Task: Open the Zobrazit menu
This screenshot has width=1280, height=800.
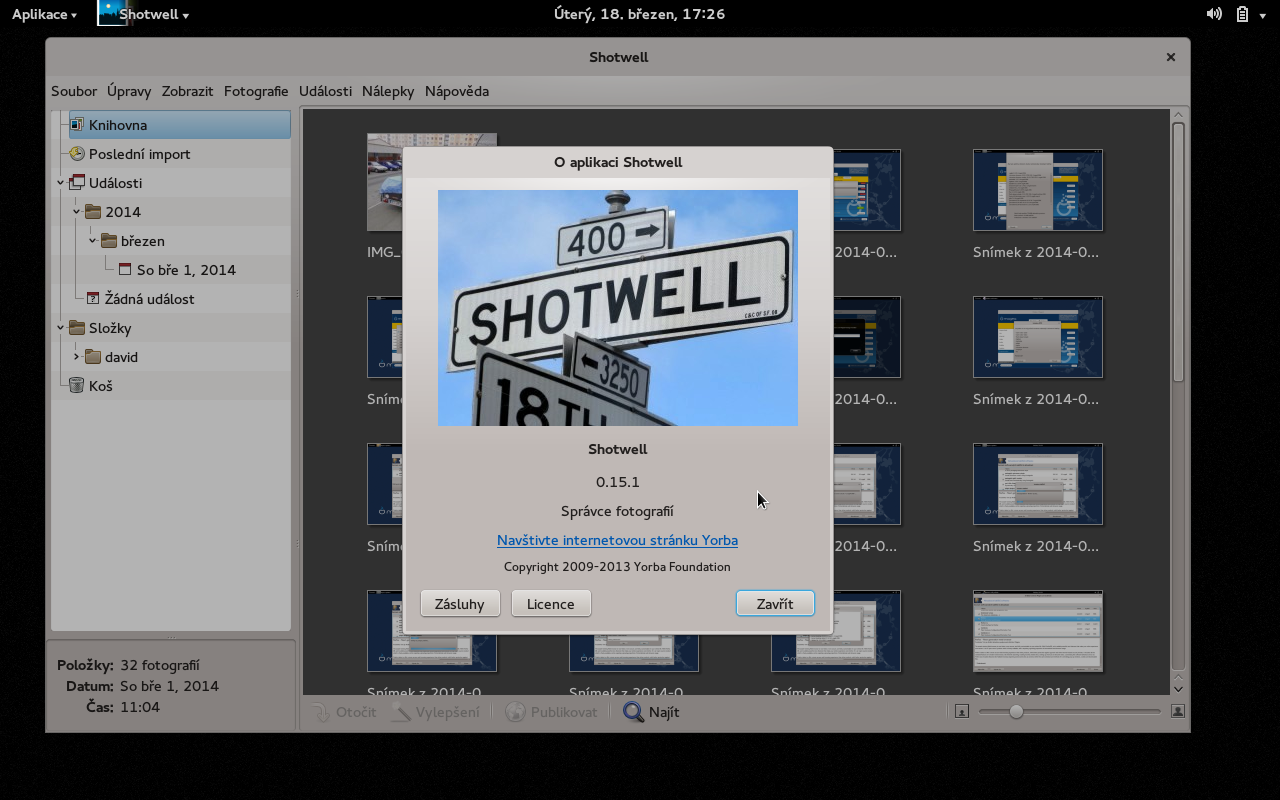Action: coord(188,91)
